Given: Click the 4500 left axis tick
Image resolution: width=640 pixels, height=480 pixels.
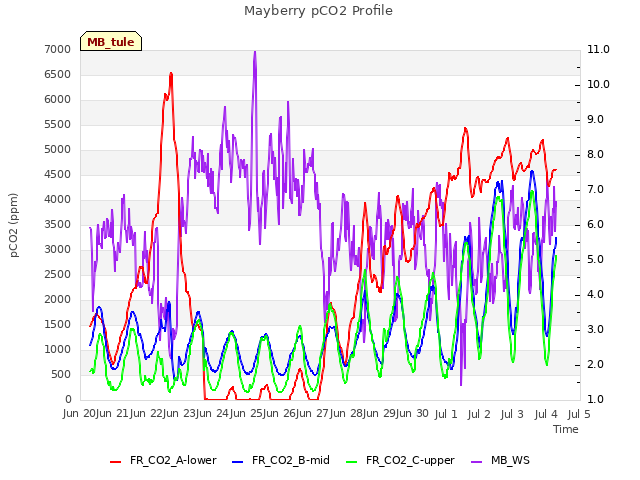Looking at the screenshot, I should coord(58,175).
